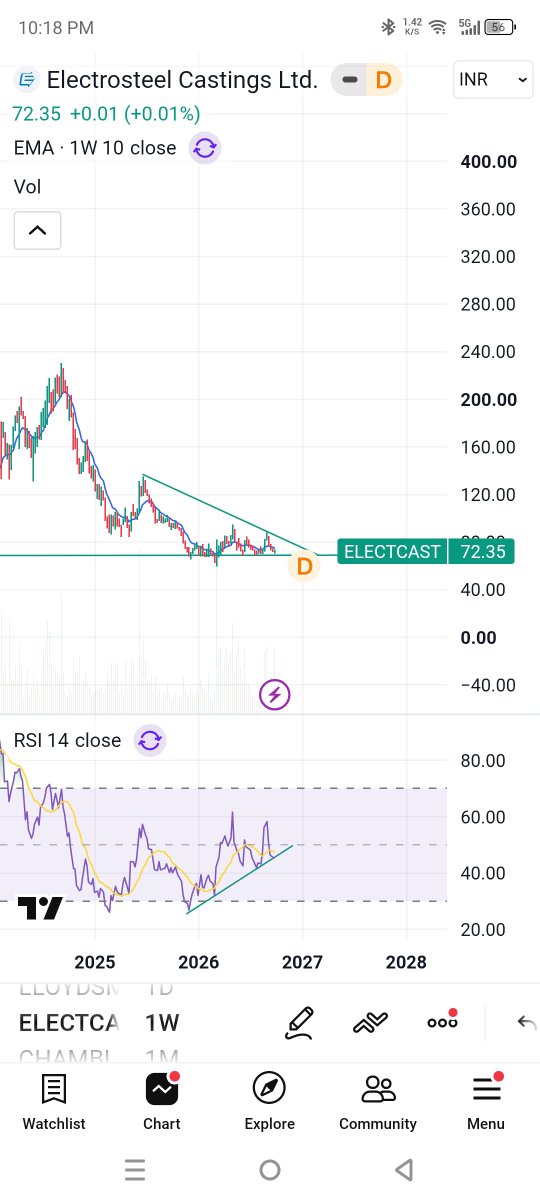The height and width of the screenshot is (1200, 540).
Task: Tap the orange D badge beside title
Action: (382, 80)
